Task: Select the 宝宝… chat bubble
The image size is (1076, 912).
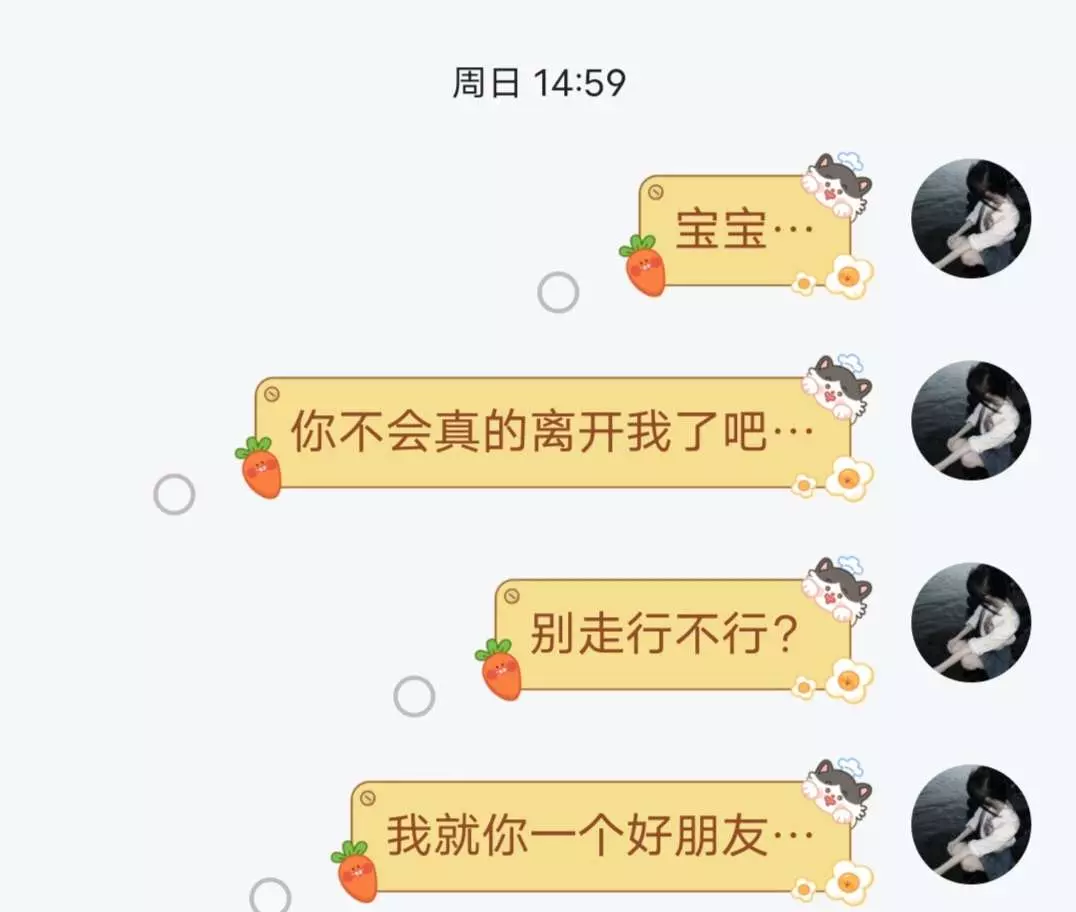Action: [745, 231]
